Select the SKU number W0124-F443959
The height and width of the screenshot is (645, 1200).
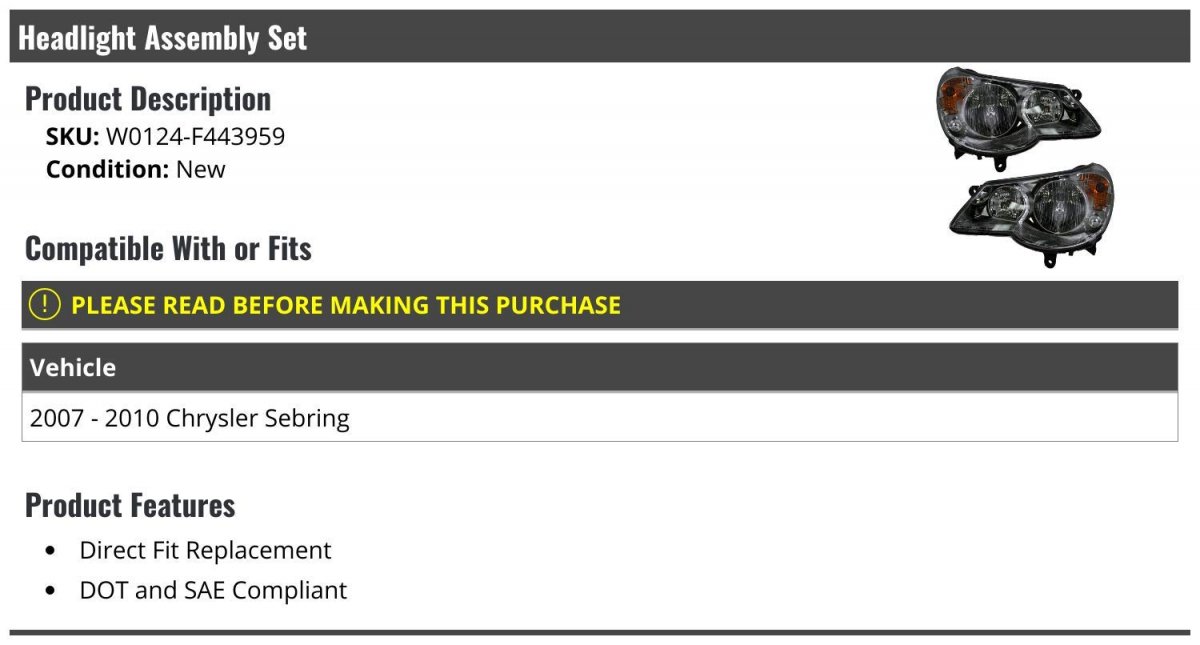[x=195, y=137]
